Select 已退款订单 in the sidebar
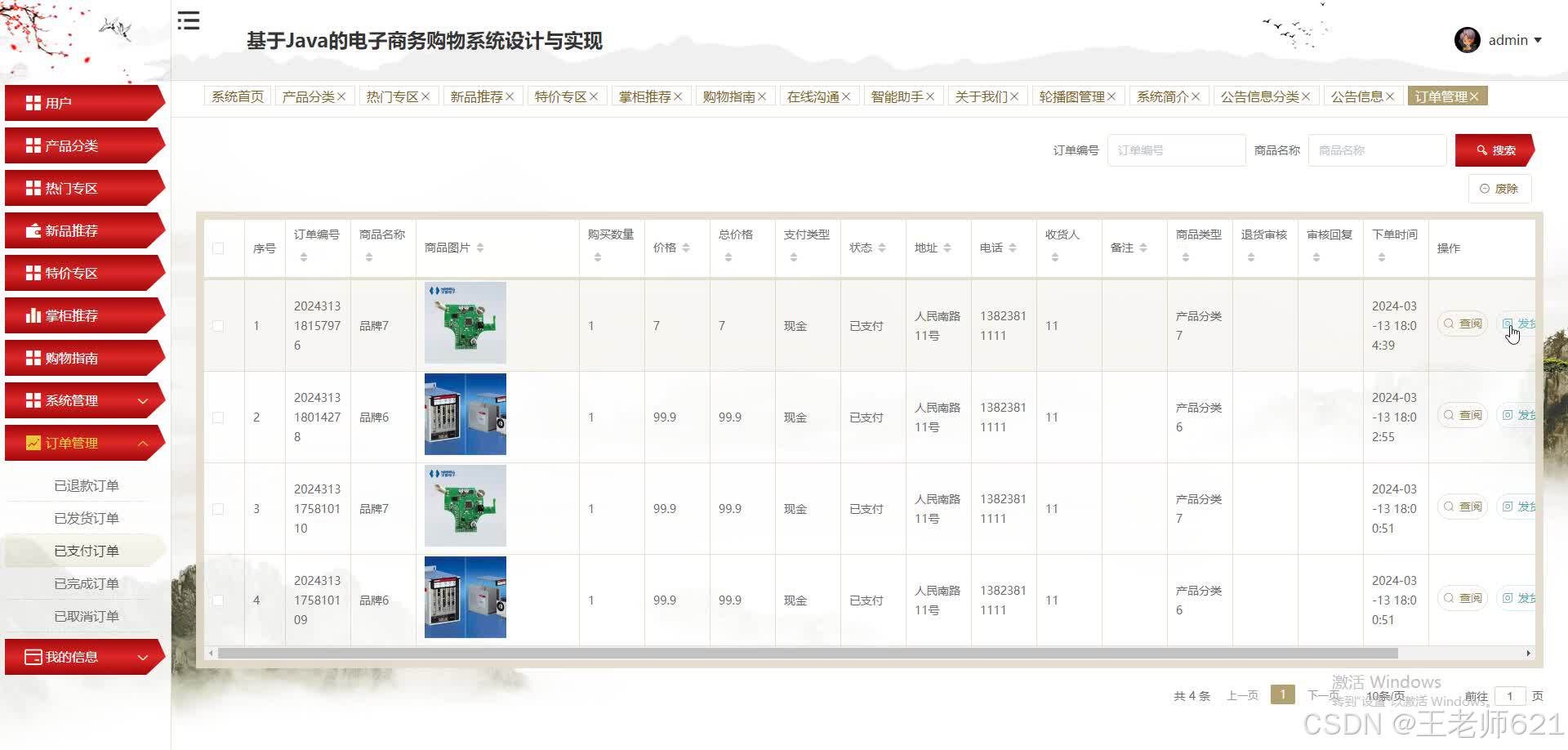1568x750 pixels. click(86, 485)
